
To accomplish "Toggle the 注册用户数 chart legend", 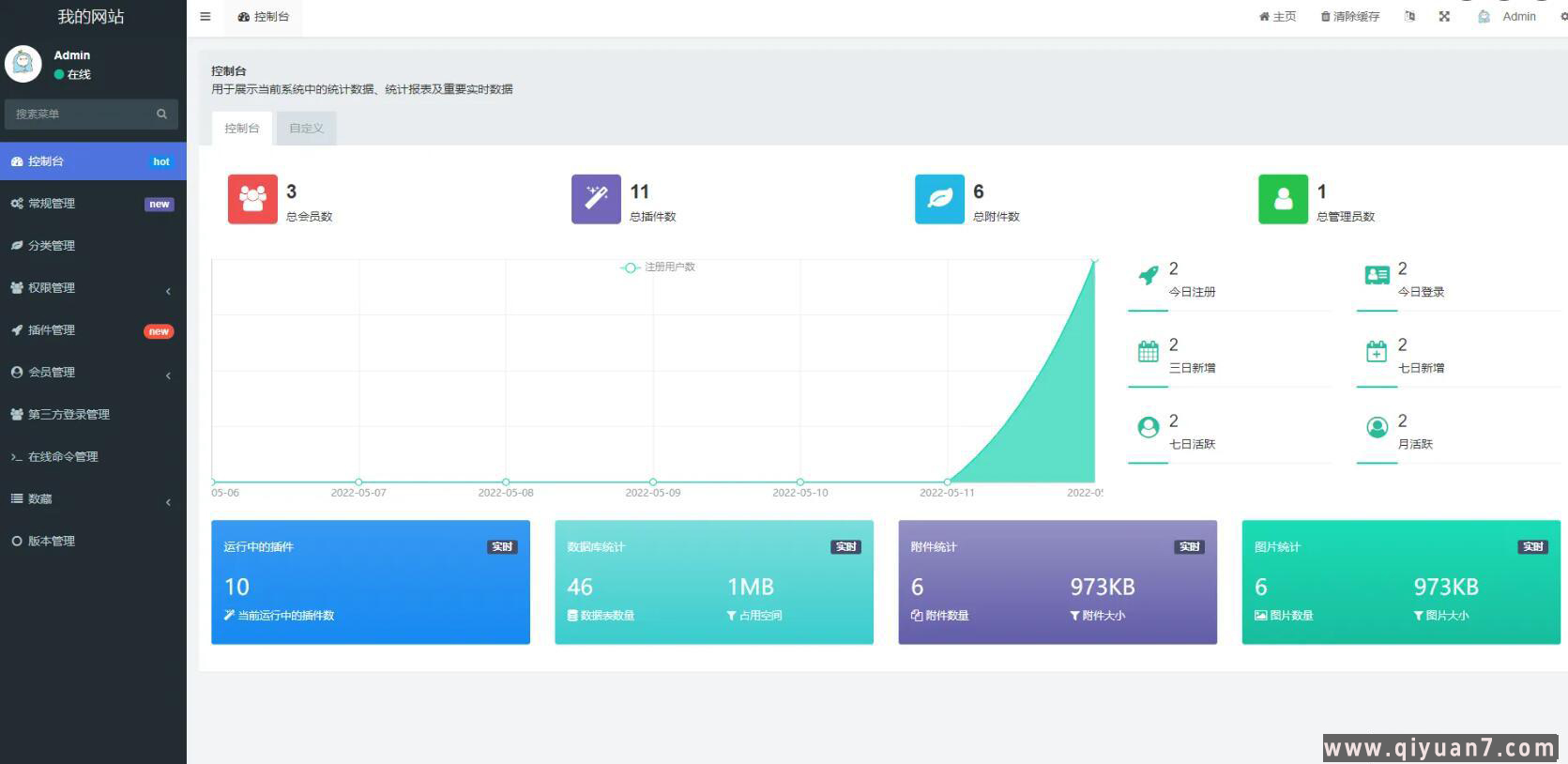I will [x=659, y=267].
